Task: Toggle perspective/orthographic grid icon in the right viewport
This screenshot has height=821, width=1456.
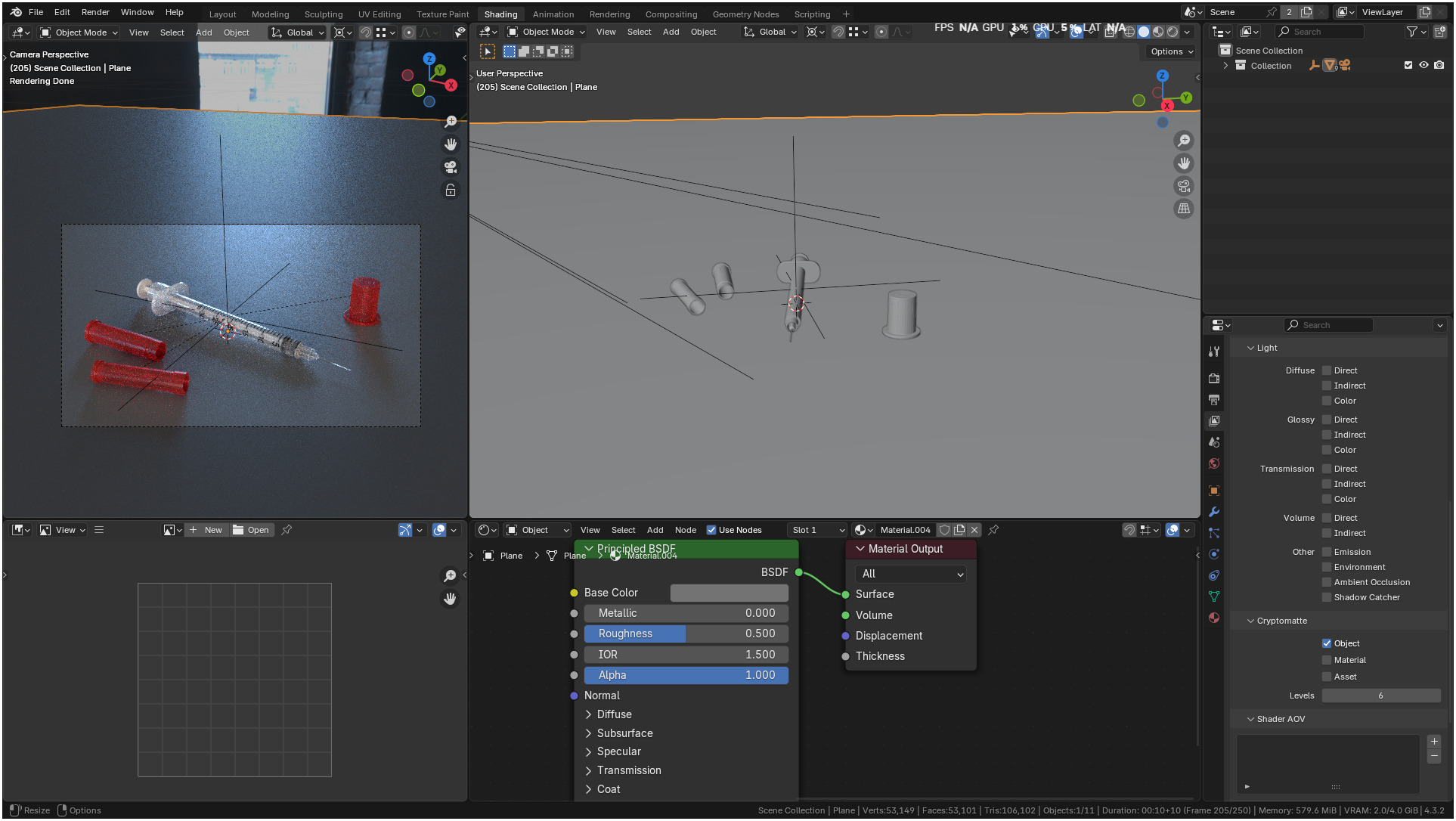Action: [1184, 209]
